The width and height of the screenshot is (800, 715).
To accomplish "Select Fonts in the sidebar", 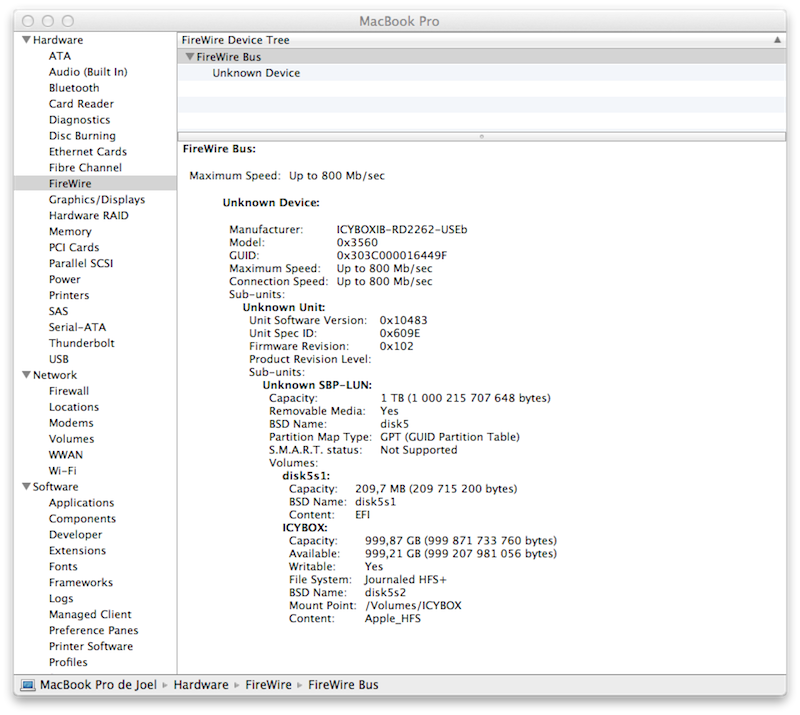I will pyautogui.click(x=63, y=566).
